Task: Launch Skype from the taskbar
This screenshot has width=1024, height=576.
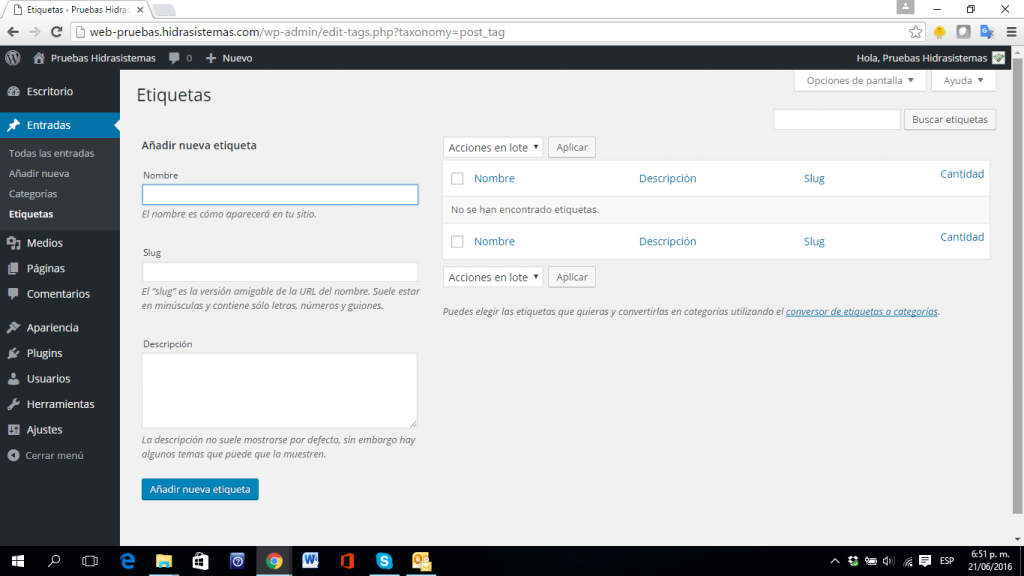Action: 384,561
